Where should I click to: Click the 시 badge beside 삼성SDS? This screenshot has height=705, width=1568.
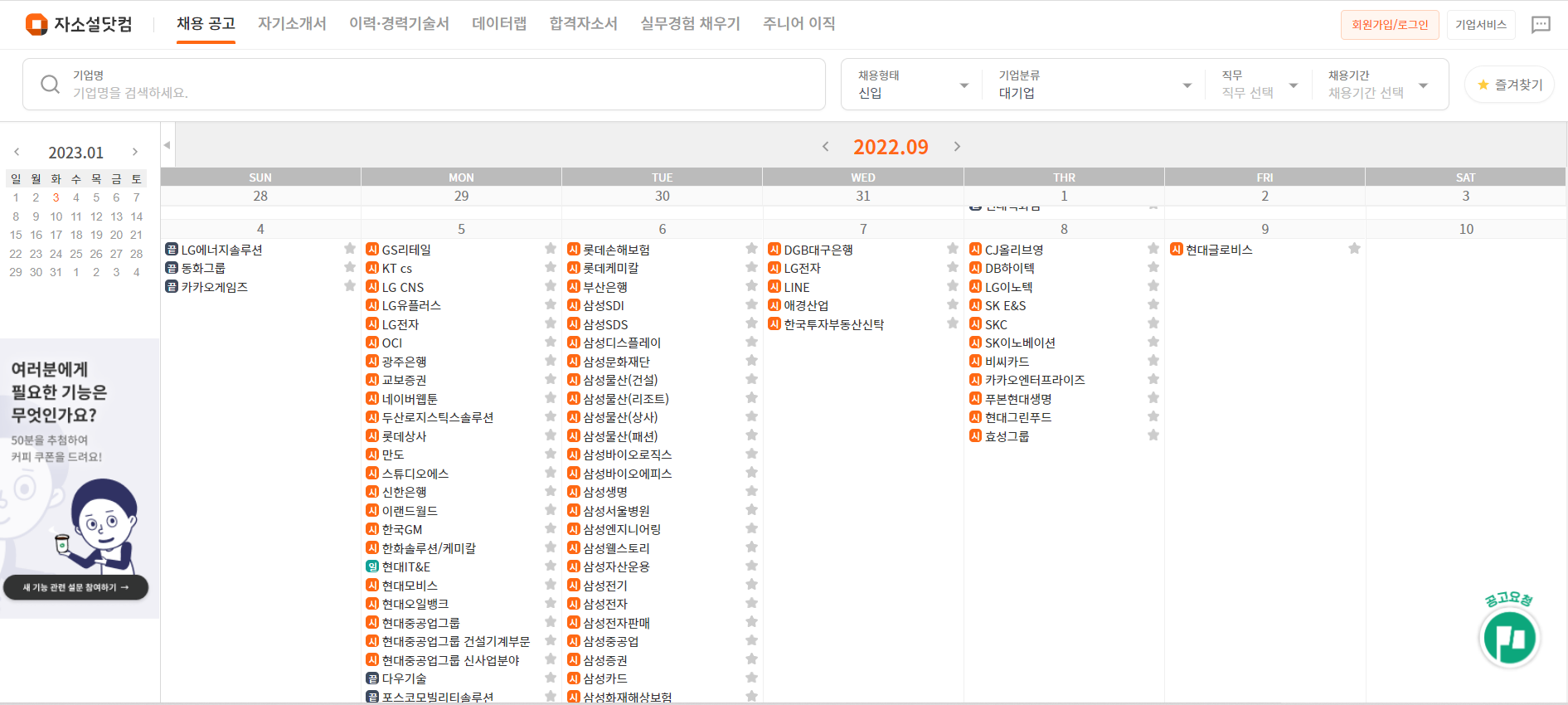point(574,323)
